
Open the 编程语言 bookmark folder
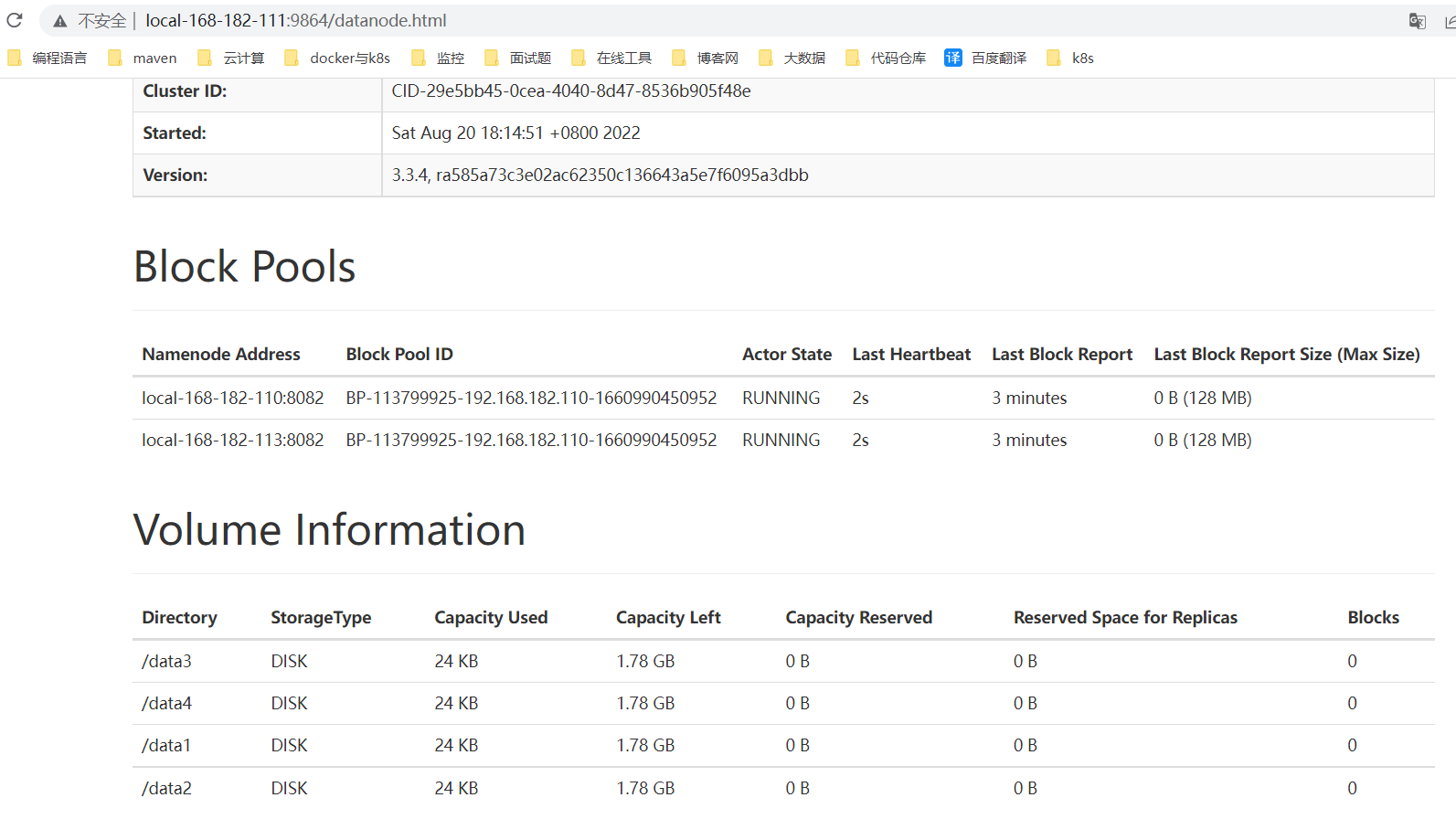(x=48, y=58)
